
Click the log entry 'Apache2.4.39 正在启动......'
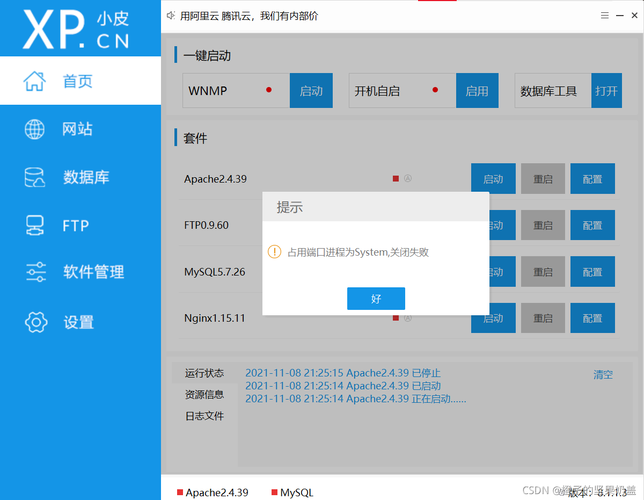click(355, 399)
